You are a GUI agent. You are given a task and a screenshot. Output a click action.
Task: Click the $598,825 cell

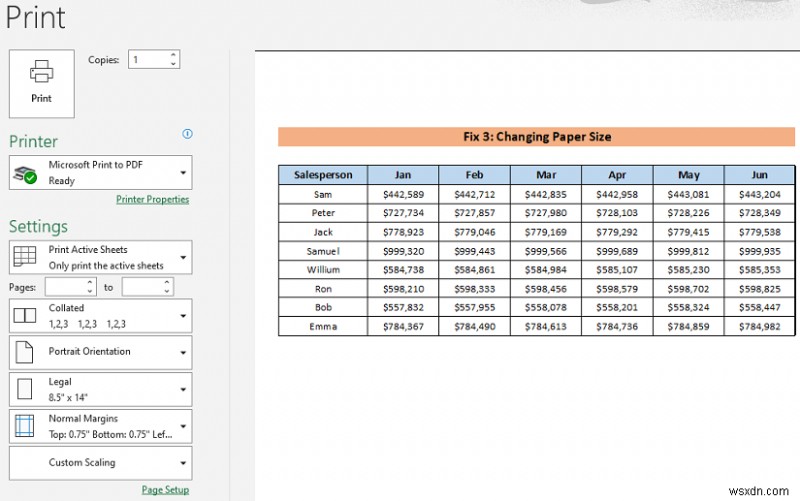760,289
